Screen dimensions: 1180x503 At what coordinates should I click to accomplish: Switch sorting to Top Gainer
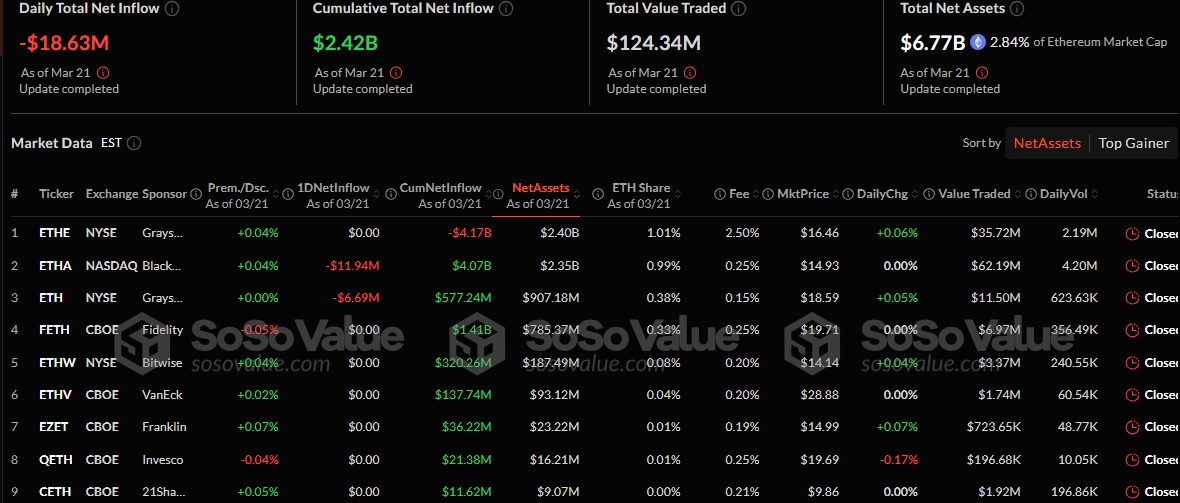(x=1133, y=143)
